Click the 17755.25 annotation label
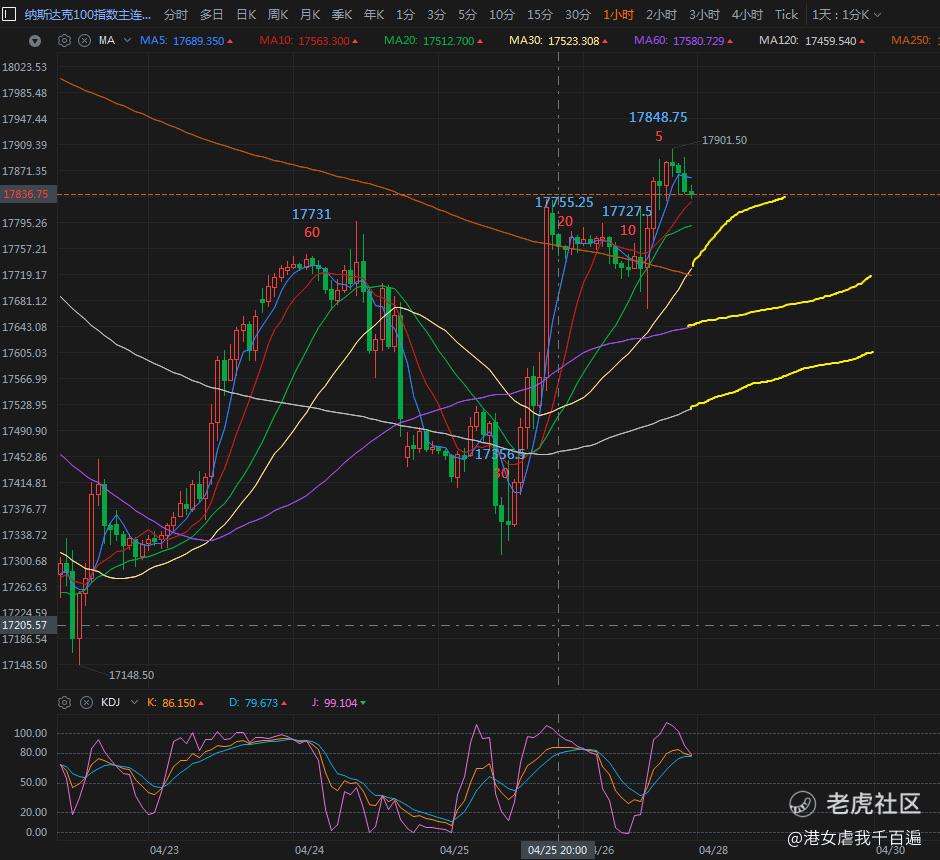The height and width of the screenshot is (860, 940). pos(564,202)
